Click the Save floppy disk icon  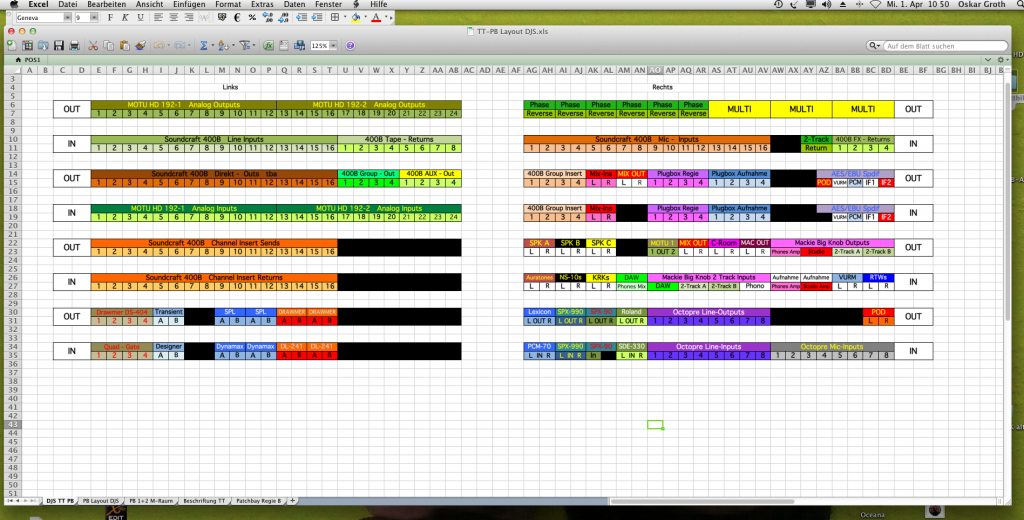pos(59,46)
